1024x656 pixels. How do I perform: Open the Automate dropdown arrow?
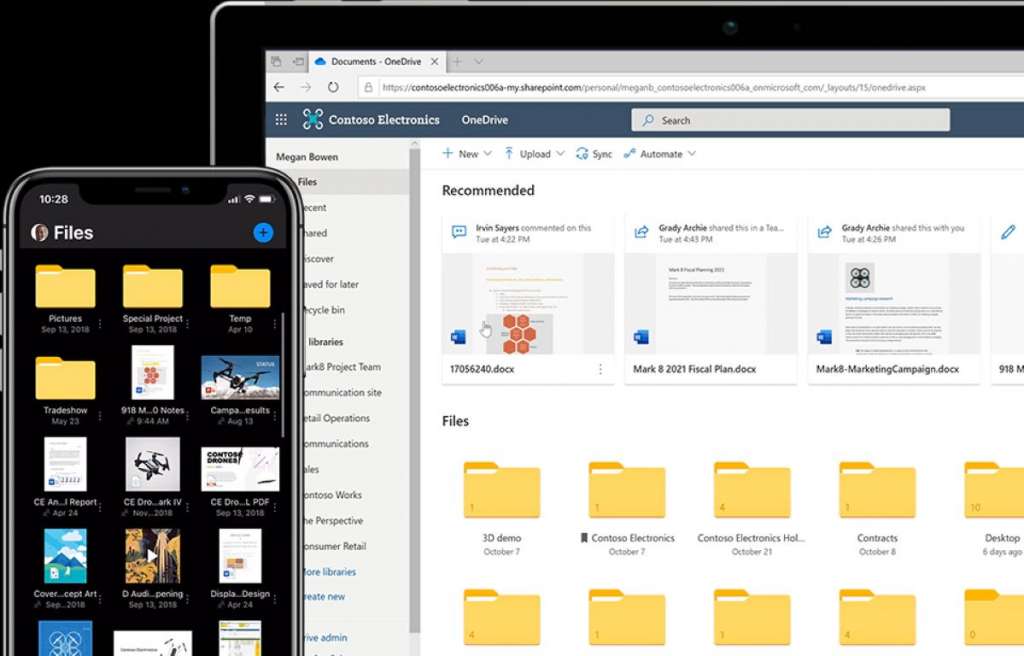(x=692, y=154)
